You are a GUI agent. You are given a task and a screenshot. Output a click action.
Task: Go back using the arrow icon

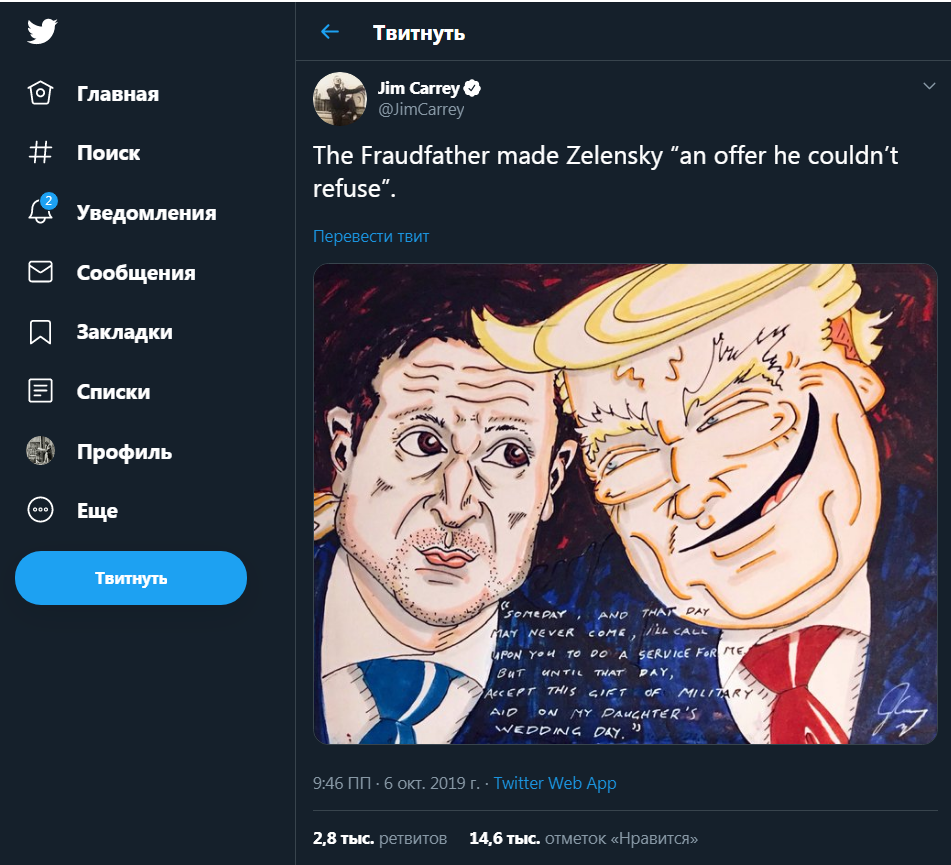(x=330, y=32)
